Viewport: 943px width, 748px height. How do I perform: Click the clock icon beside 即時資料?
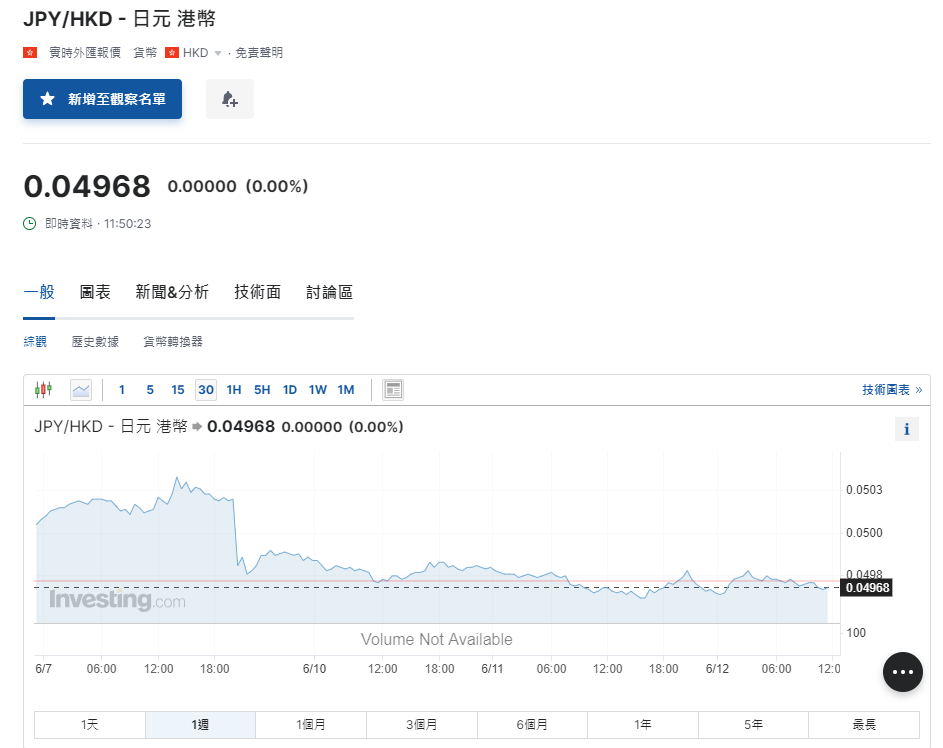point(27,224)
